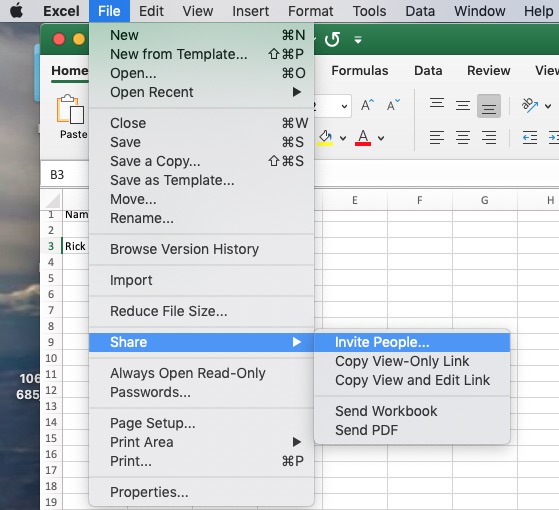Open fill color dropdown arrow
The image size is (559, 510).
[x=343, y=138]
